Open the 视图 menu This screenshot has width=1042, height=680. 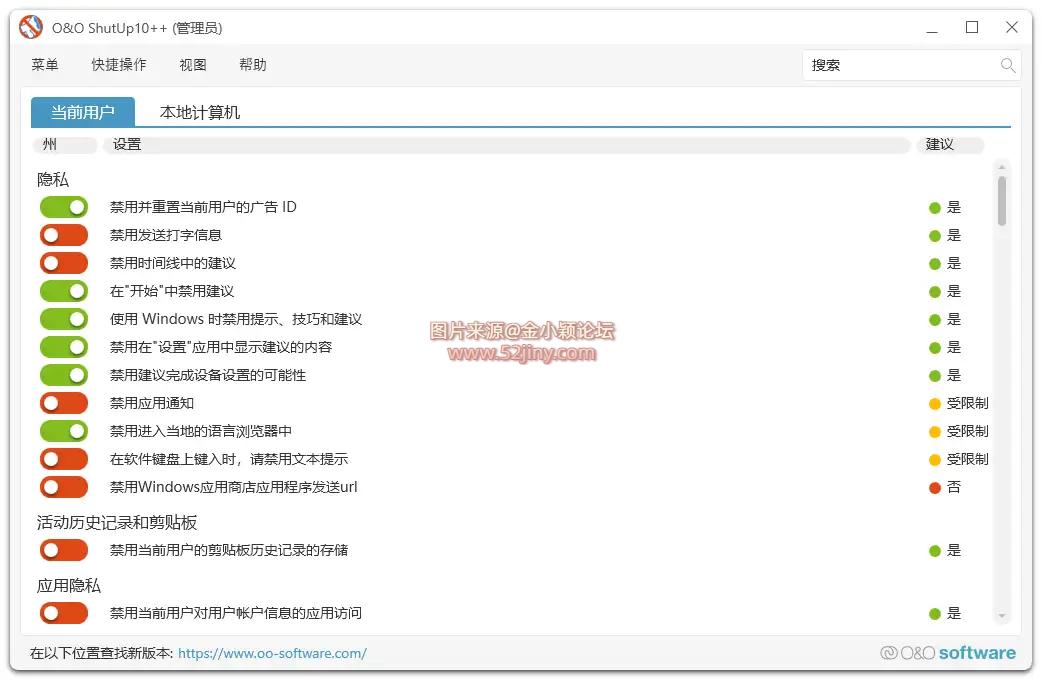click(x=193, y=64)
